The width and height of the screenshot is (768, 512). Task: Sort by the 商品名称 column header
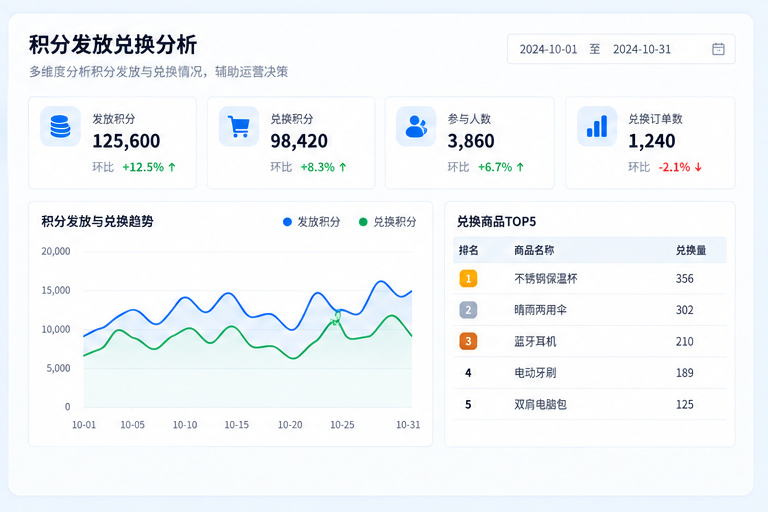[534, 250]
